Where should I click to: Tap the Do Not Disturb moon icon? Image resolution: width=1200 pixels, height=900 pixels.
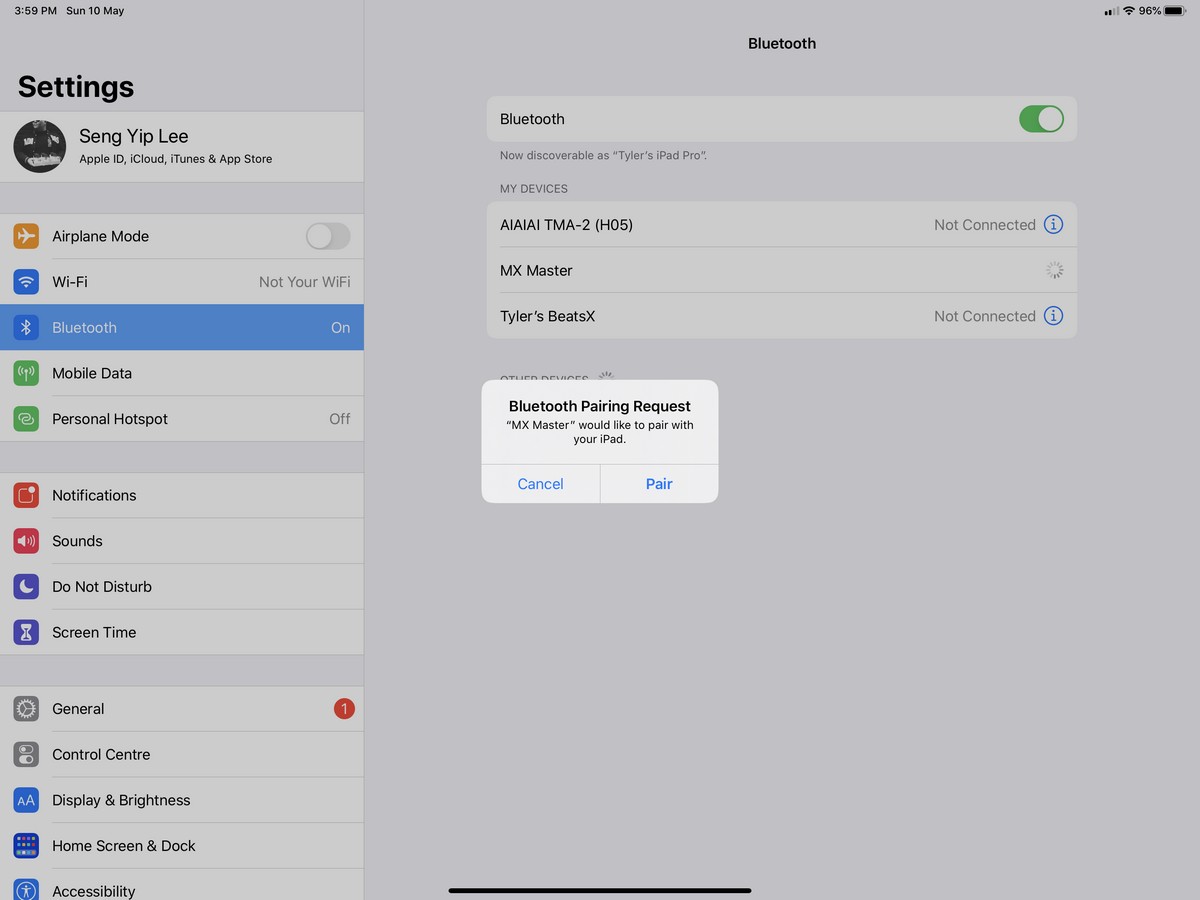pyautogui.click(x=26, y=587)
